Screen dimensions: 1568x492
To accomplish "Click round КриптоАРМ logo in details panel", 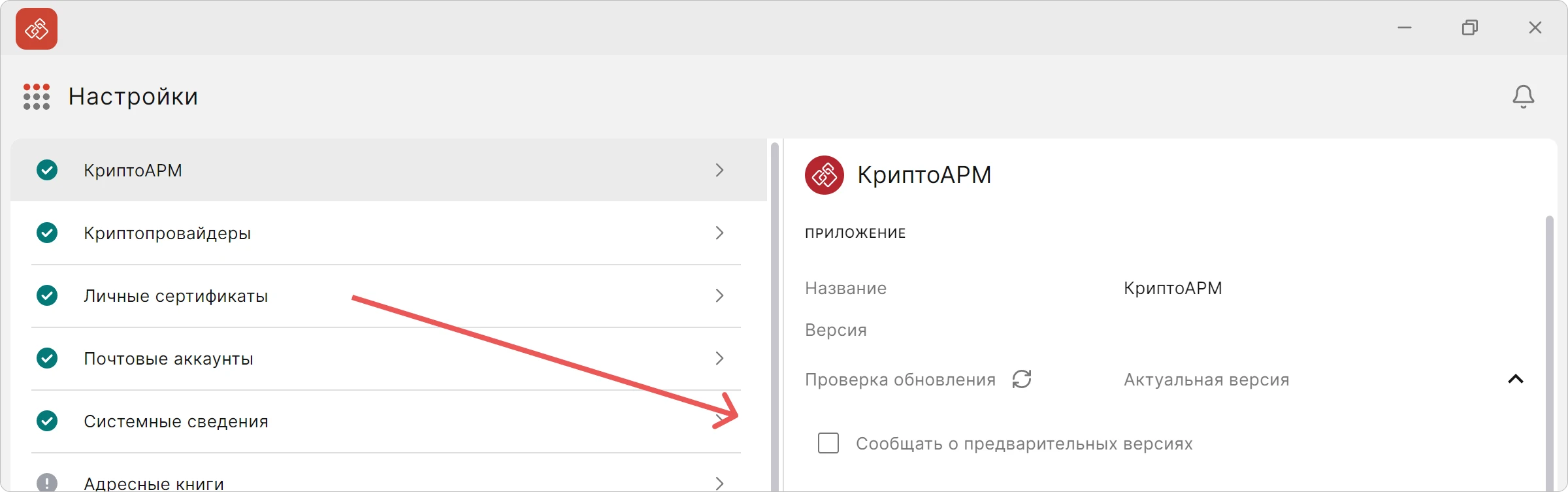I will click(x=825, y=175).
